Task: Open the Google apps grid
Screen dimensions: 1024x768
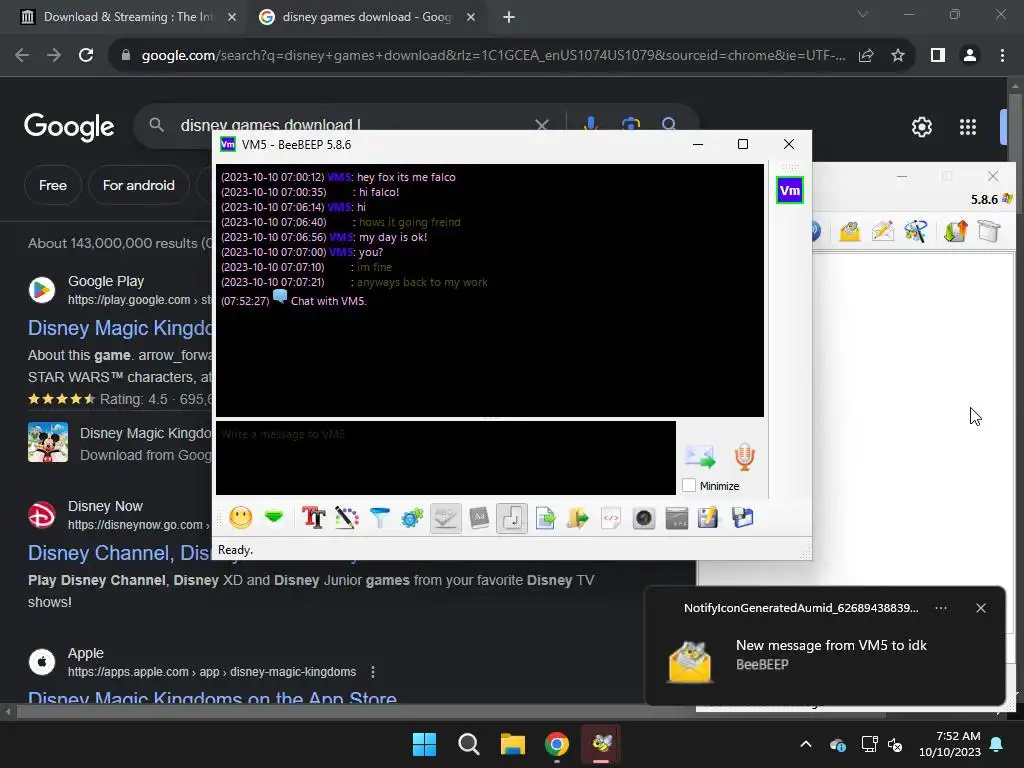Action: coord(968,127)
